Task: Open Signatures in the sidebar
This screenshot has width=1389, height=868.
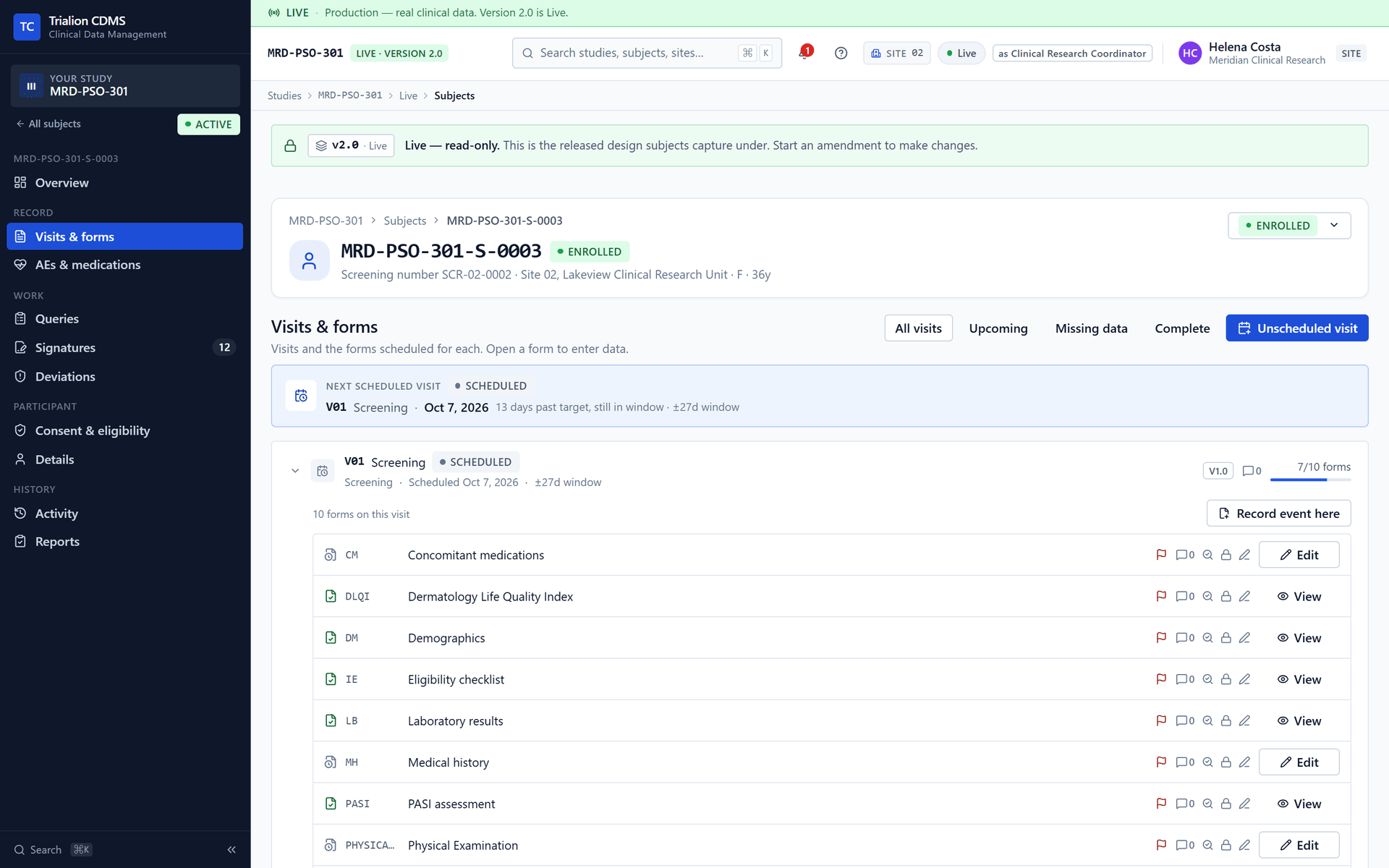Action: coord(124,348)
